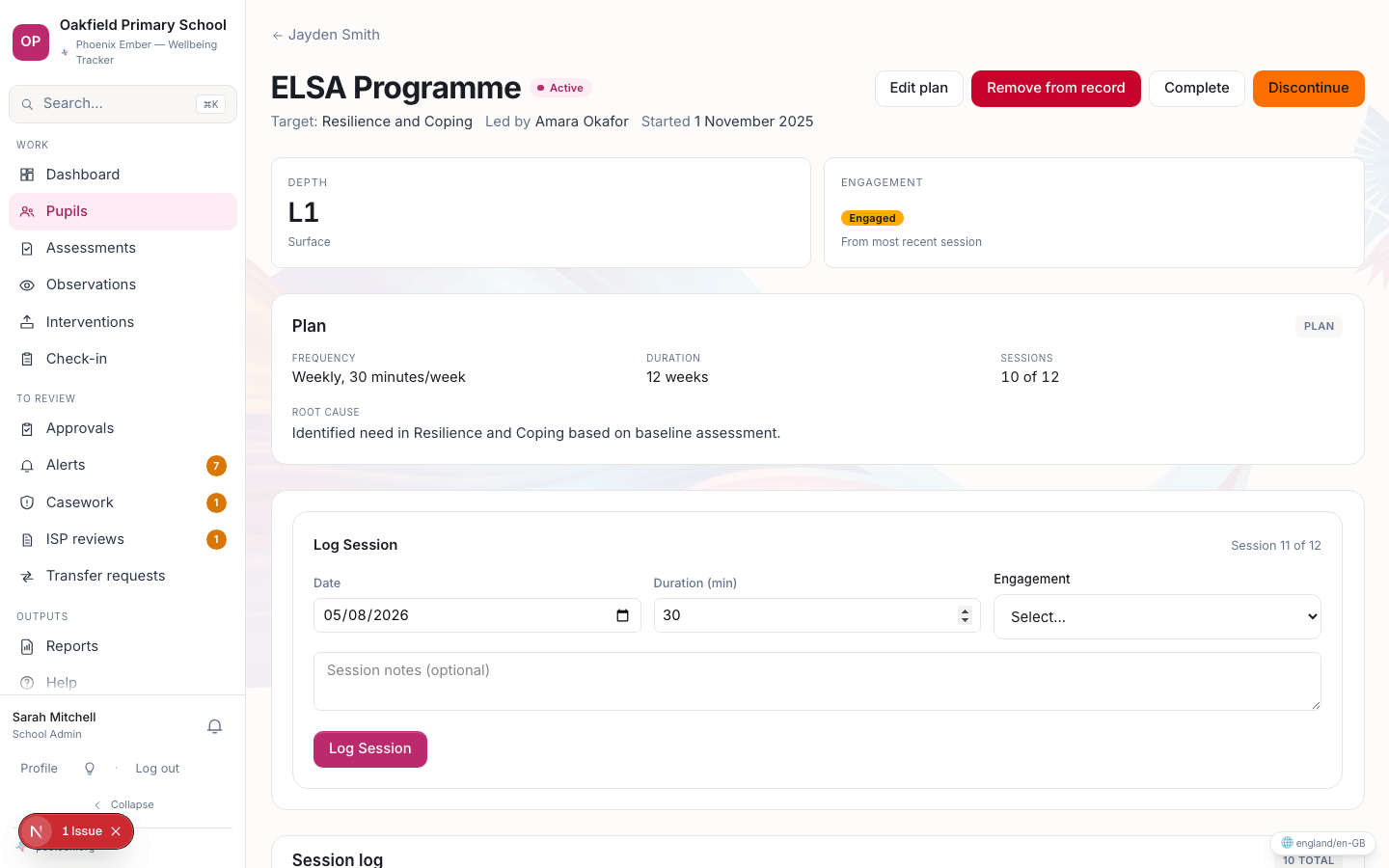Click the Casework shield icon
Screen dimensions: 1389x868
pos(27,502)
